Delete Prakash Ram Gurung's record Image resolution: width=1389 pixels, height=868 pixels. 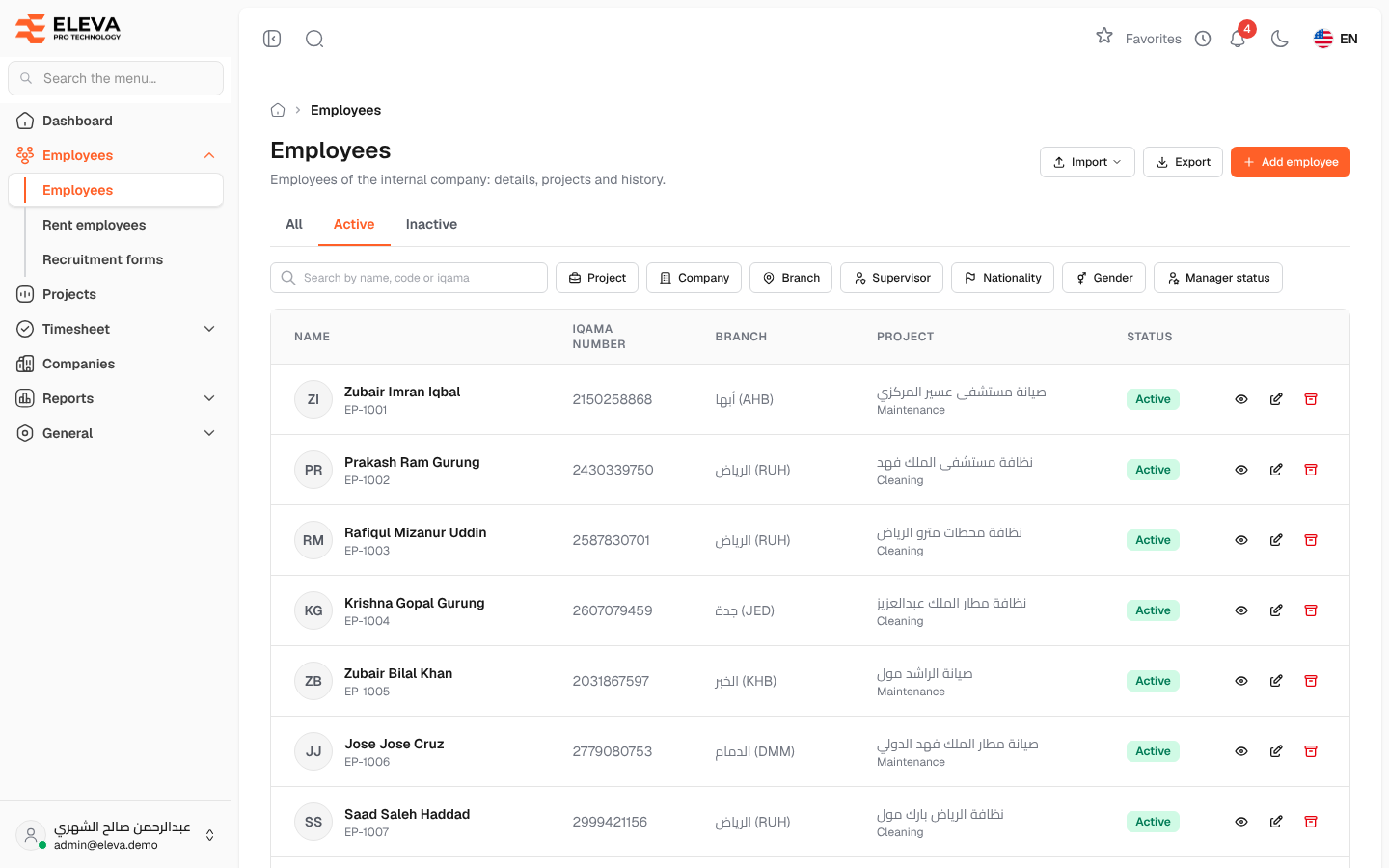click(1311, 470)
